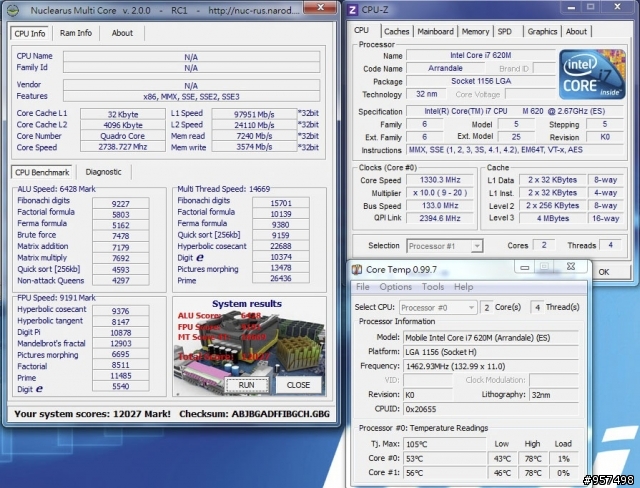Expand the Processor #1 selection dropdown in CPU-Z
Viewport: 640px width, 488px height.
click(476, 246)
